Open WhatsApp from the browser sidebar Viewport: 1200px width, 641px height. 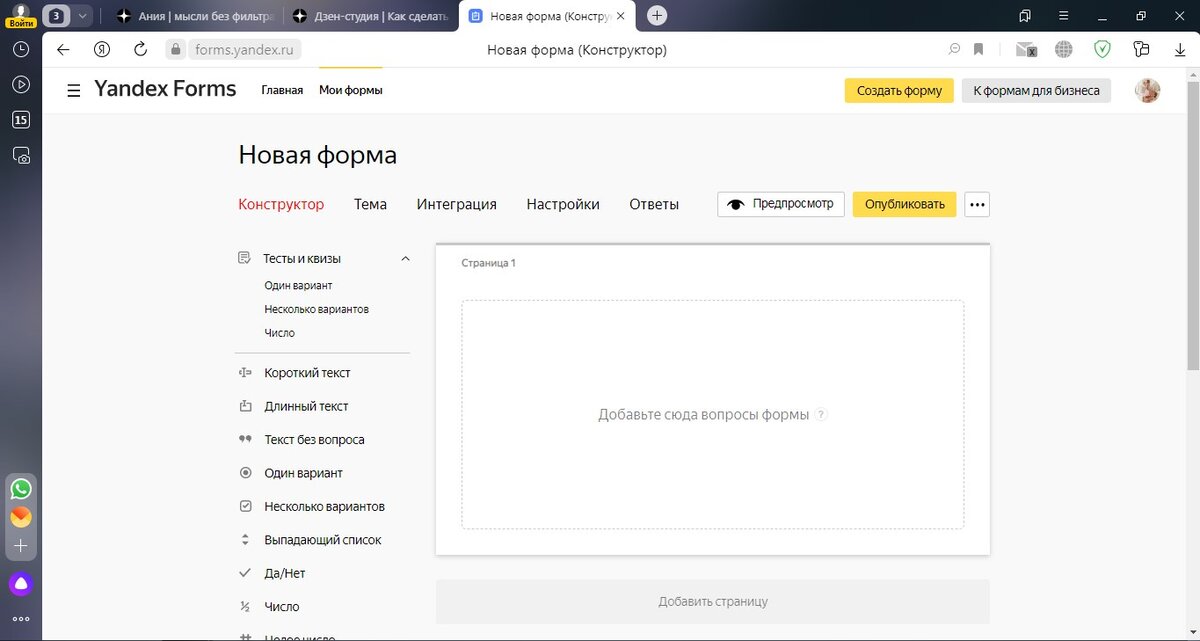pos(21,489)
